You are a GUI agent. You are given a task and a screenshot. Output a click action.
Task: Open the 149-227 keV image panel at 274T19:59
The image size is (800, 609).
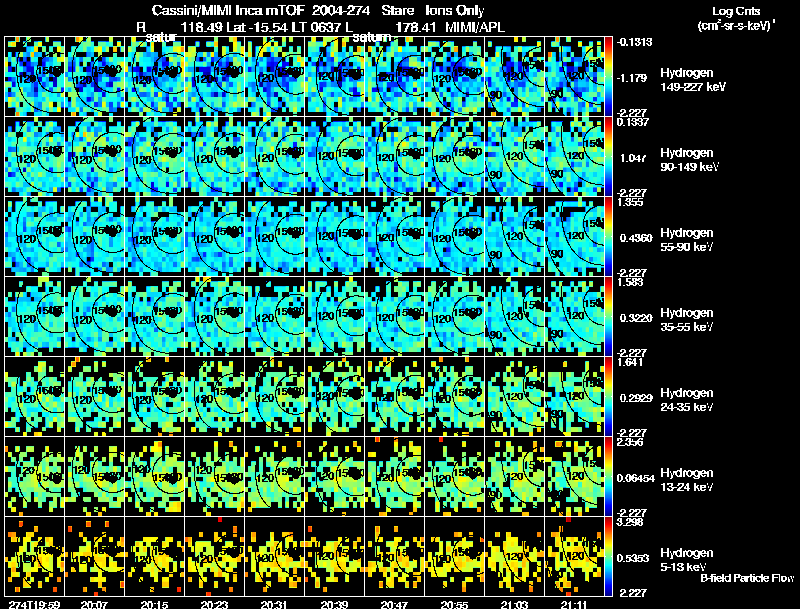35,77
